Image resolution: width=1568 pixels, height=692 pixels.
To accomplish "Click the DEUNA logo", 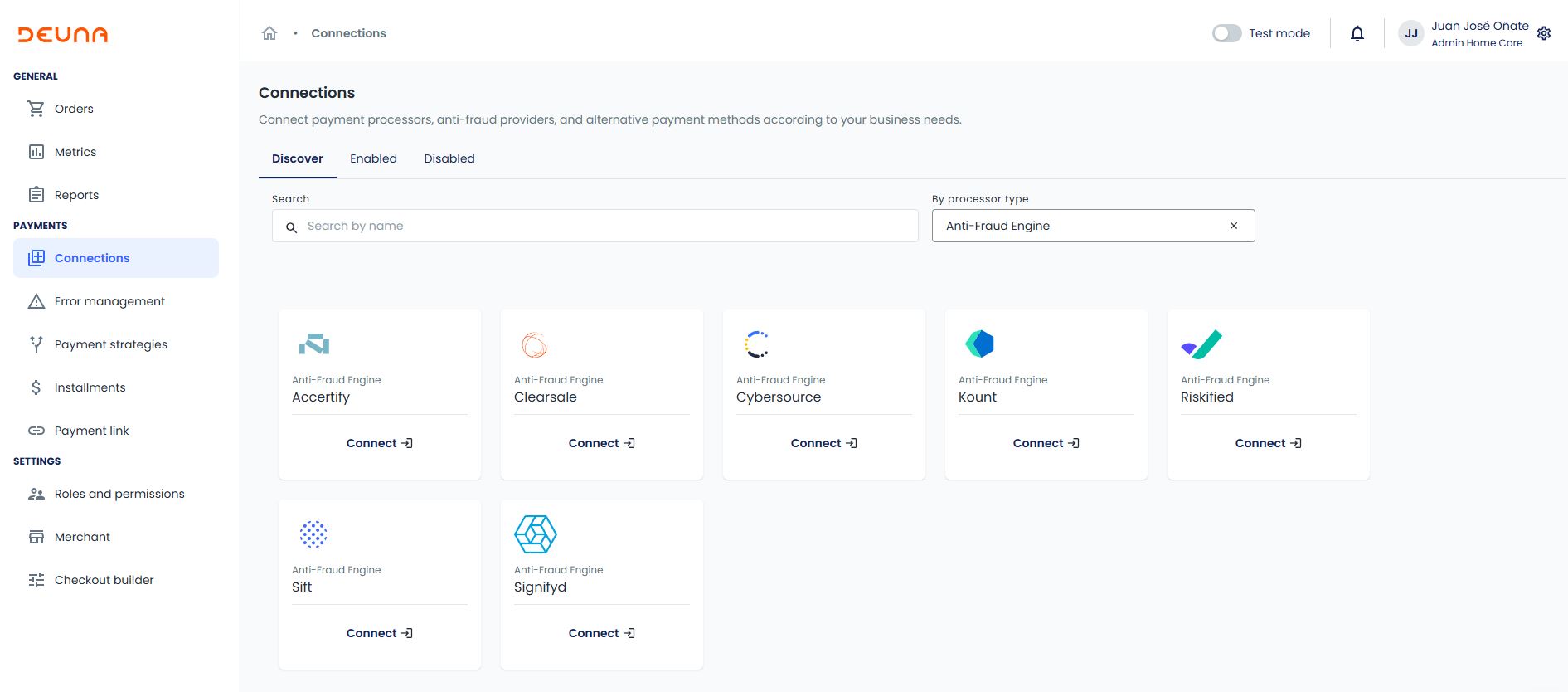I will 63,35.
